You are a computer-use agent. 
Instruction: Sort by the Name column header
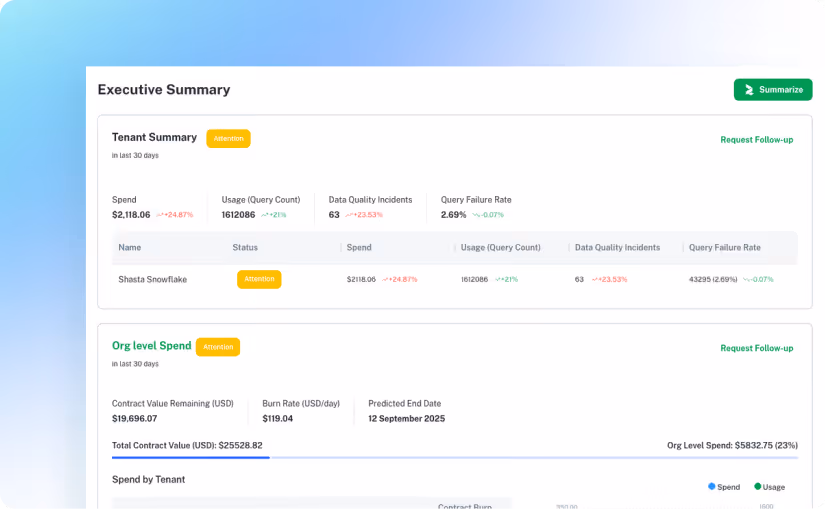[x=129, y=247]
